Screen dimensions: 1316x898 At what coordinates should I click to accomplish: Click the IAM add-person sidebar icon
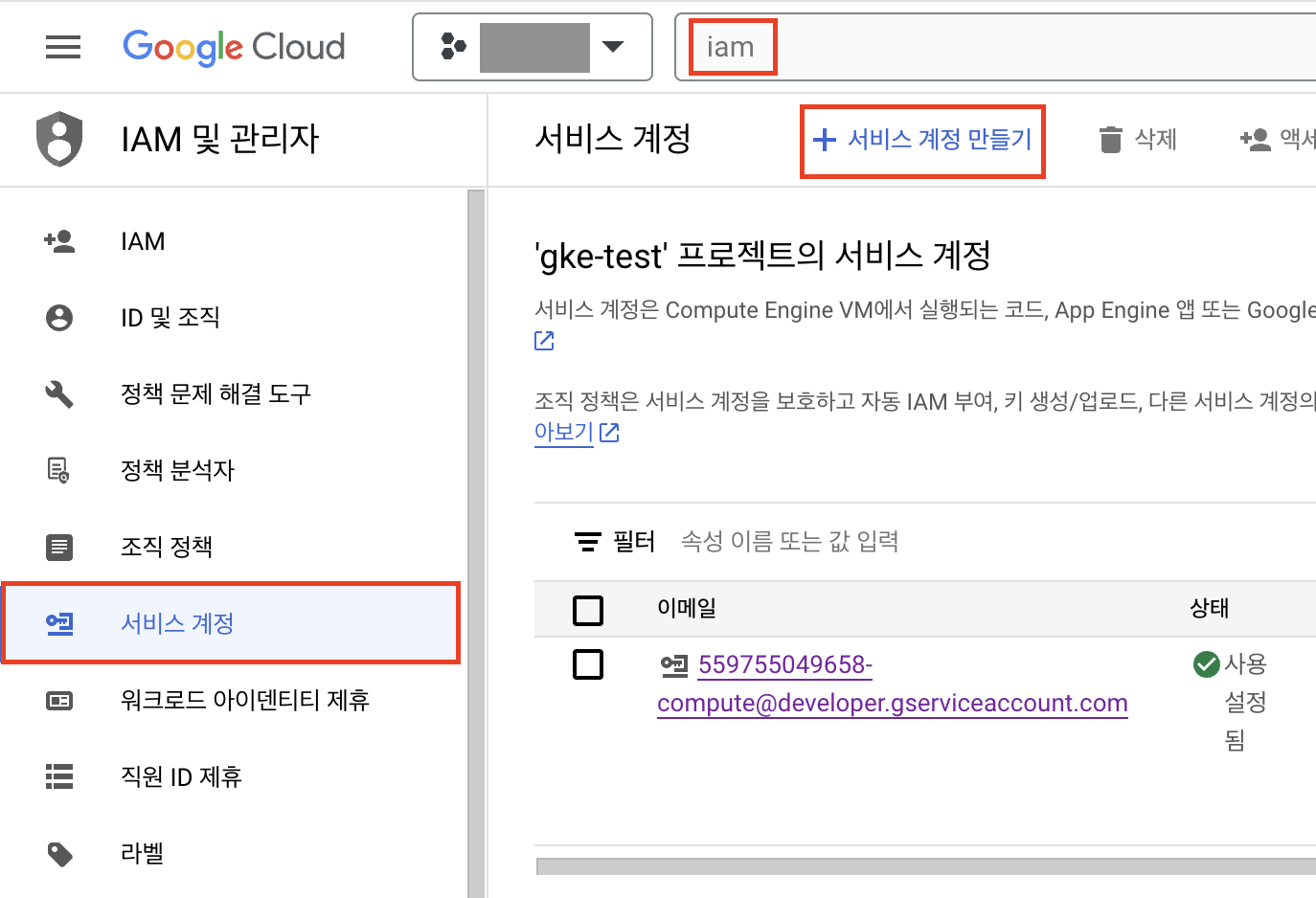tap(59, 241)
